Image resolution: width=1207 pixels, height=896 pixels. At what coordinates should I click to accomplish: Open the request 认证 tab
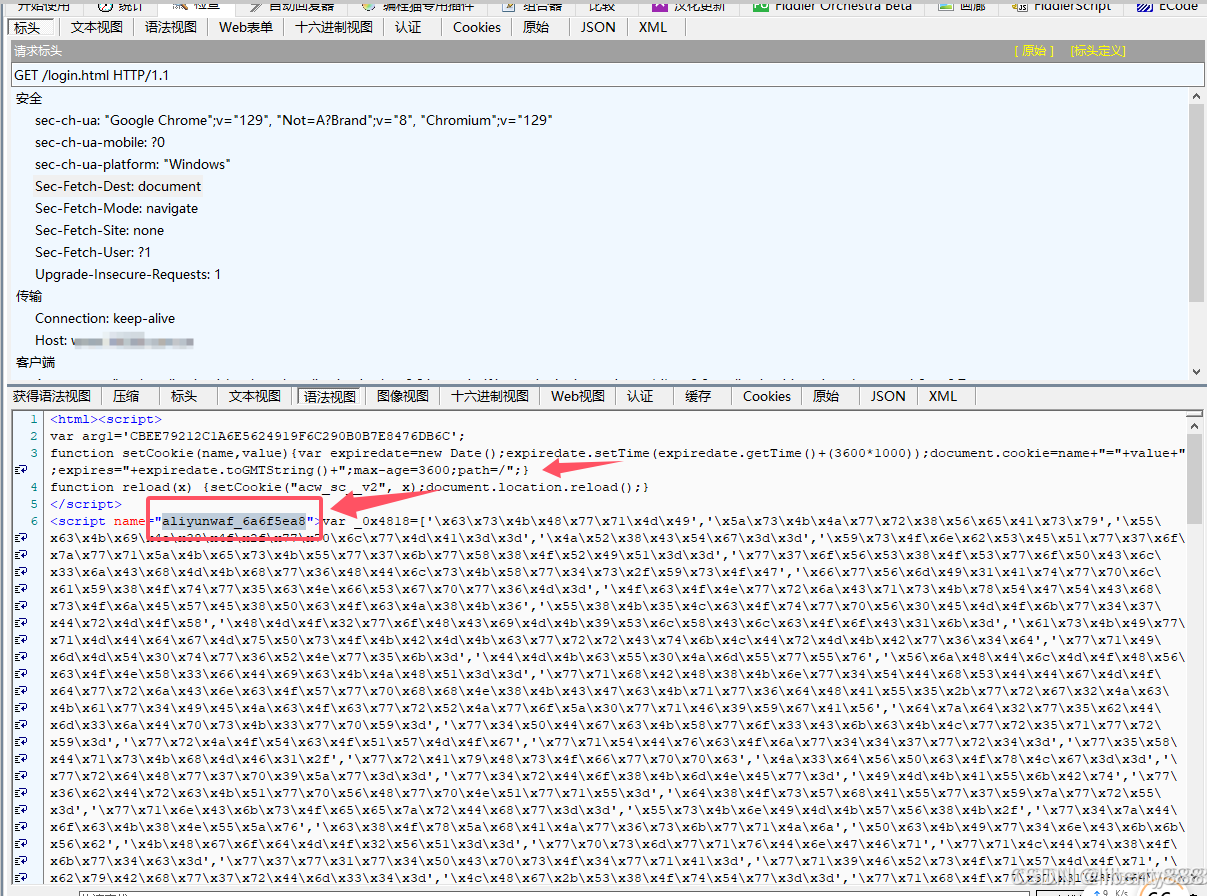[408, 27]
